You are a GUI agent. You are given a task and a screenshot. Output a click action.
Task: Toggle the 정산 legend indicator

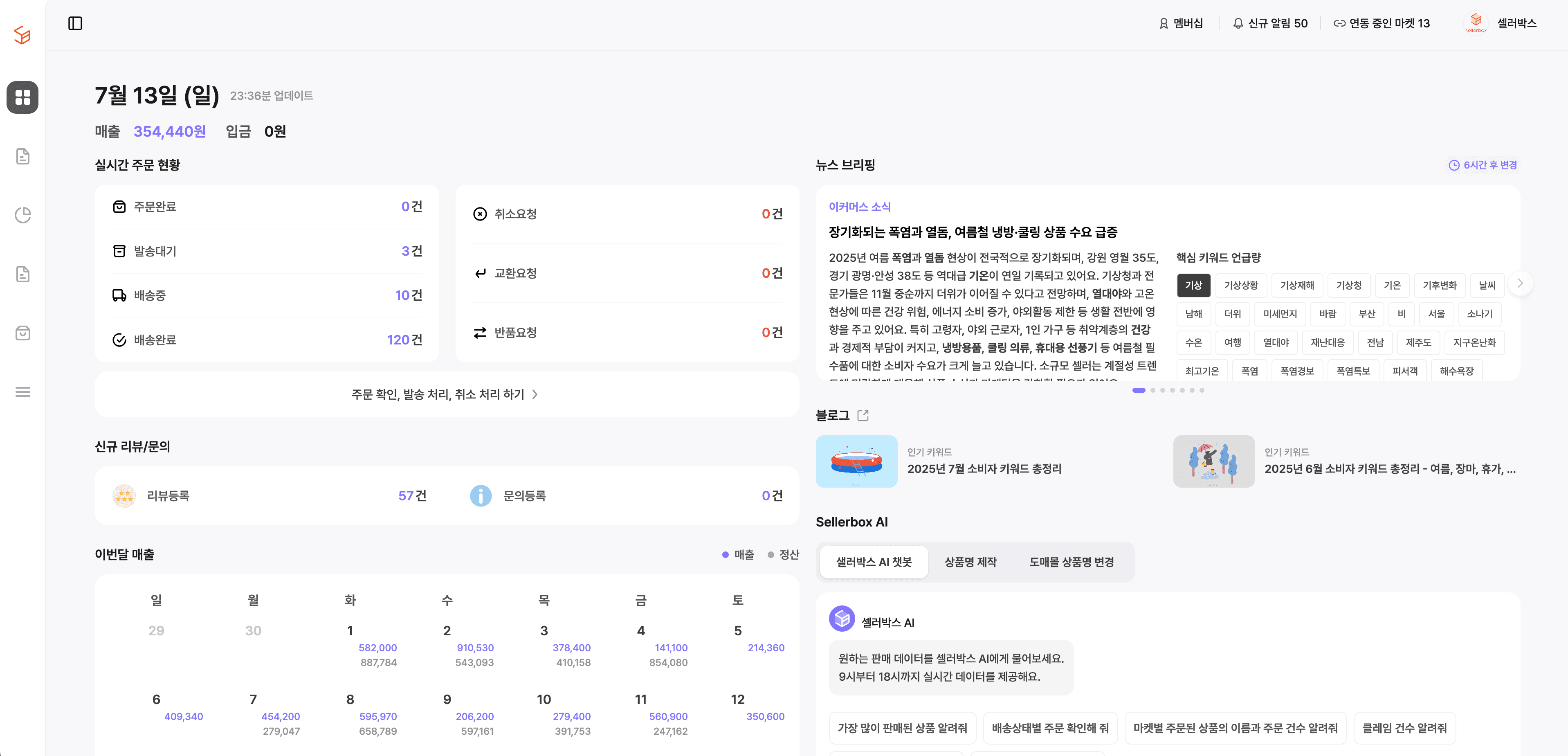[784, 554]
